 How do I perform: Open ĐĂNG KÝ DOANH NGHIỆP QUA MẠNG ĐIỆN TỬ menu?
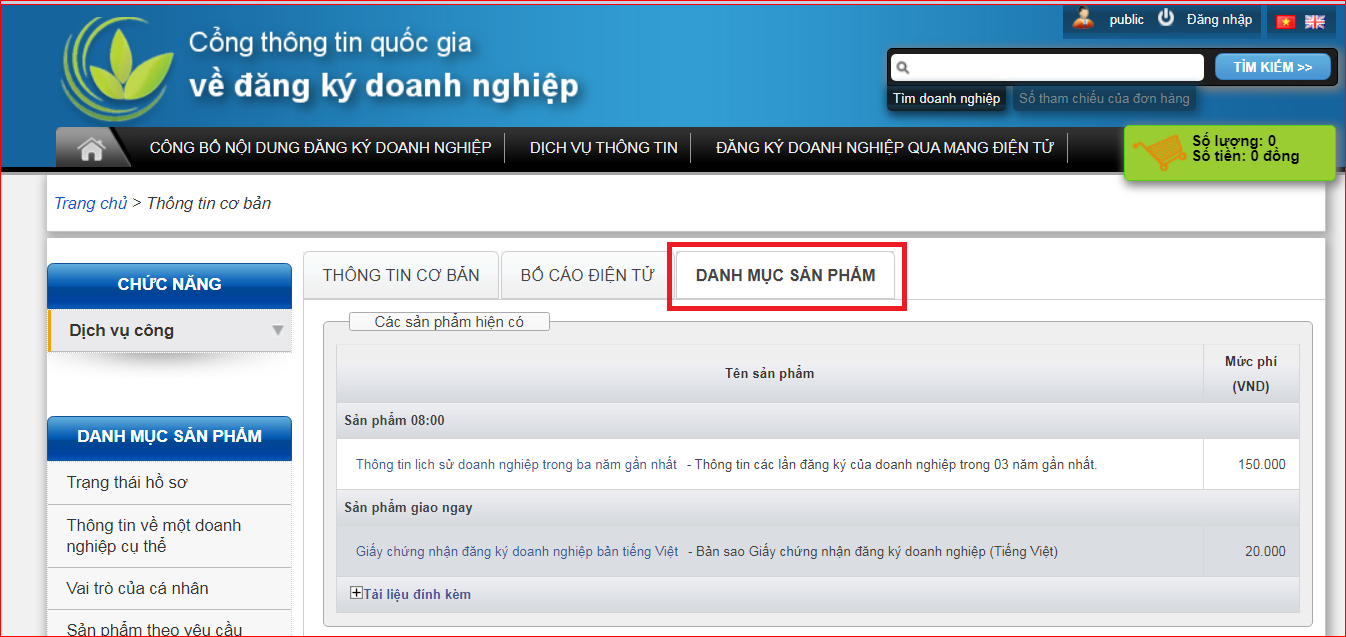tap(885, 148)
